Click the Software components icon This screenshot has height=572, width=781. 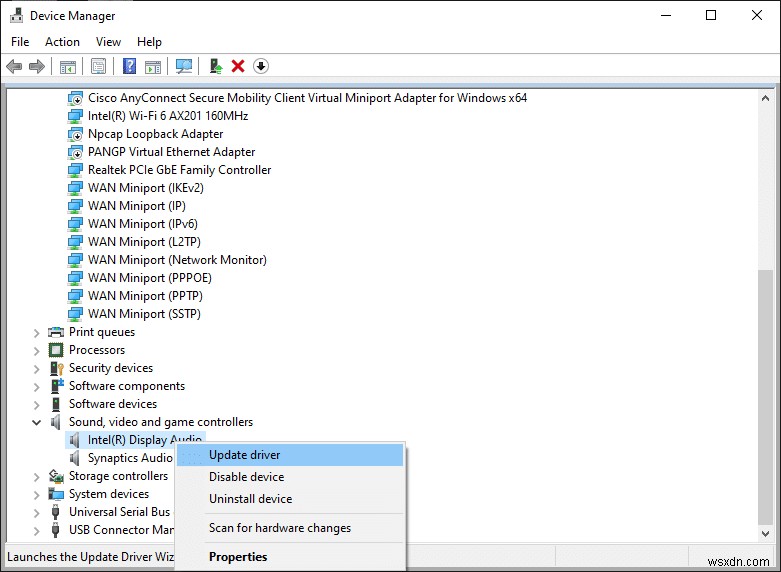pos(57,386)
